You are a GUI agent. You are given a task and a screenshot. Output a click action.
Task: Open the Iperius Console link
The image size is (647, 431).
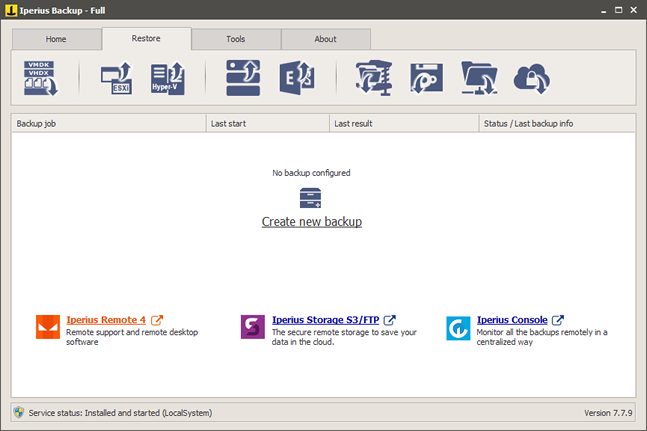(512, 320)
